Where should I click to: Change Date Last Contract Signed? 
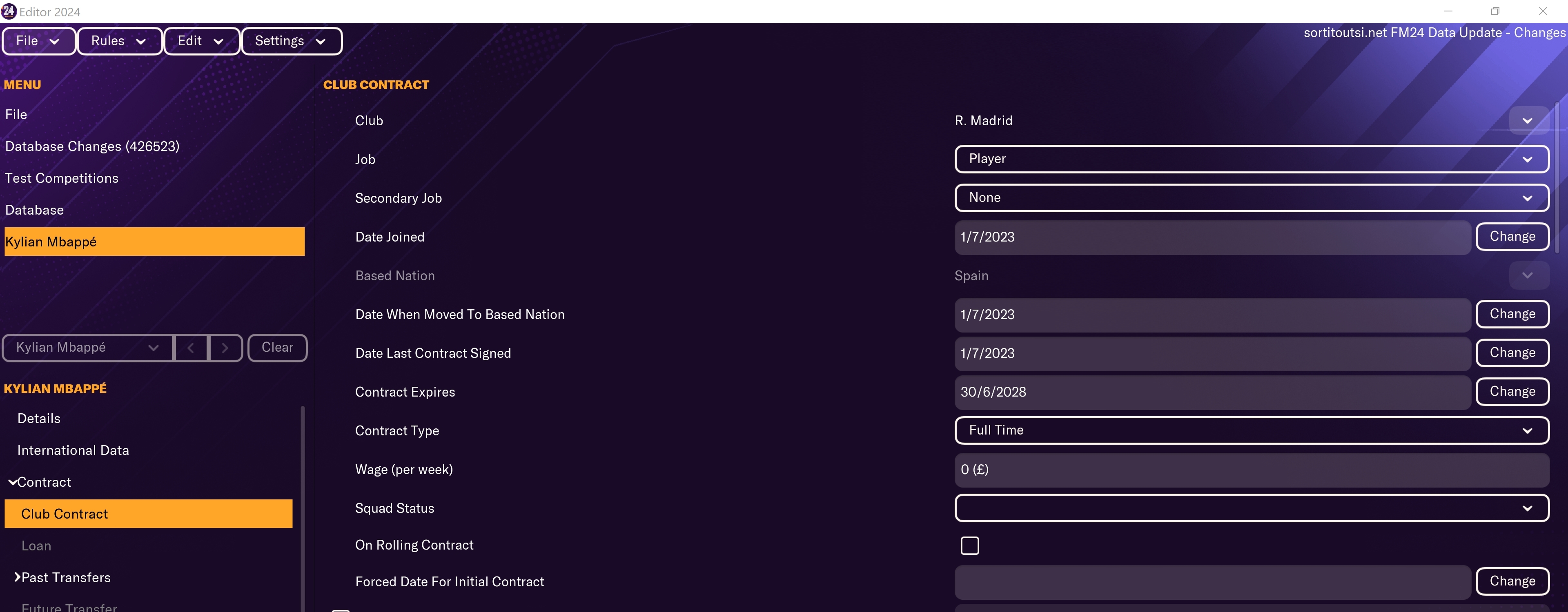[x=1512, y=353]
